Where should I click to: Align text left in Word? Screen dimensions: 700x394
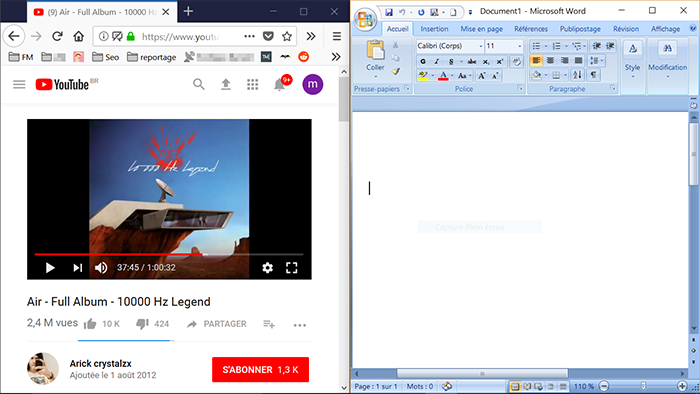pyautogui.click(x=536, y=60)
